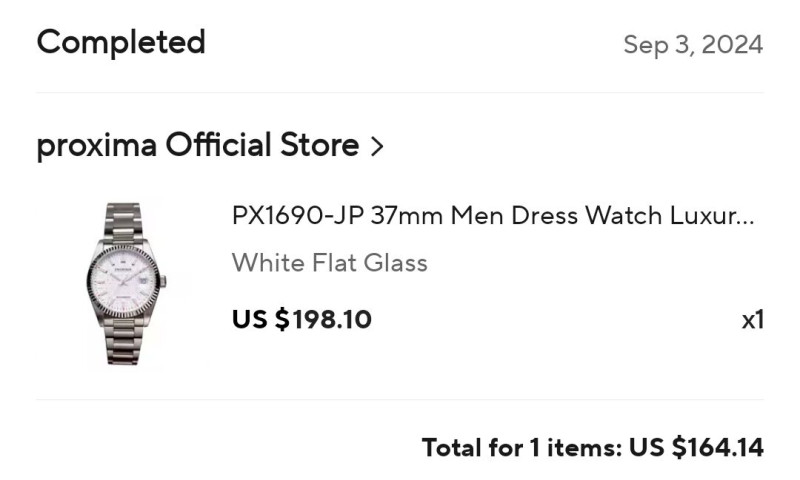800x480 pixels.
Task: Click the Completed order status heading
Action: (121, 43)
